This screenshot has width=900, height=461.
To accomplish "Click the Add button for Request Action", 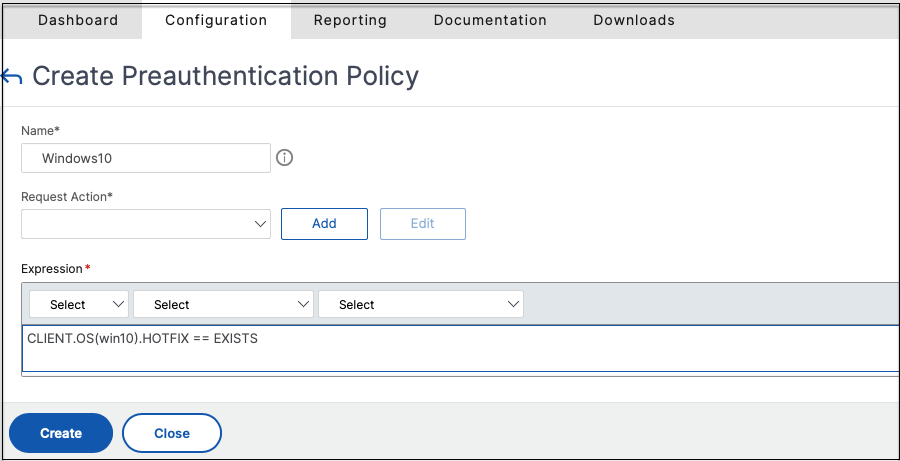I will coord(324,224).
